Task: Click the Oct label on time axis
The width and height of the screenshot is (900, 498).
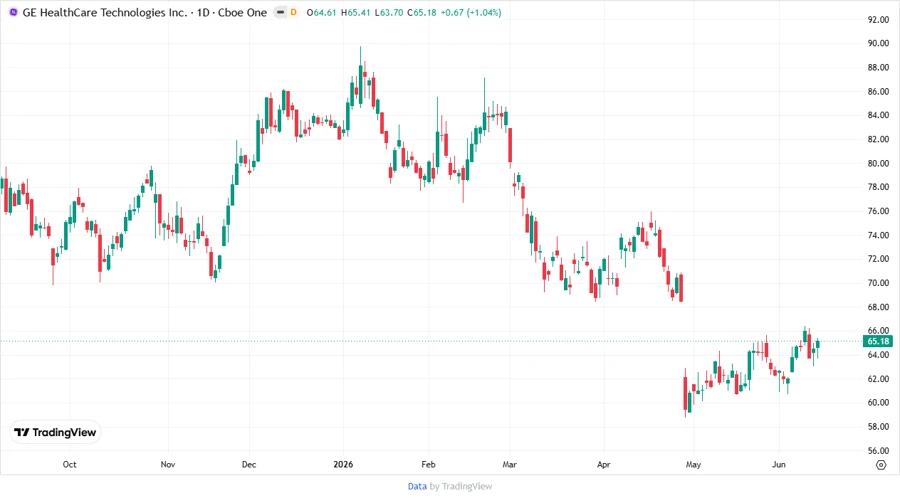Action: click(x=69, y=464)
